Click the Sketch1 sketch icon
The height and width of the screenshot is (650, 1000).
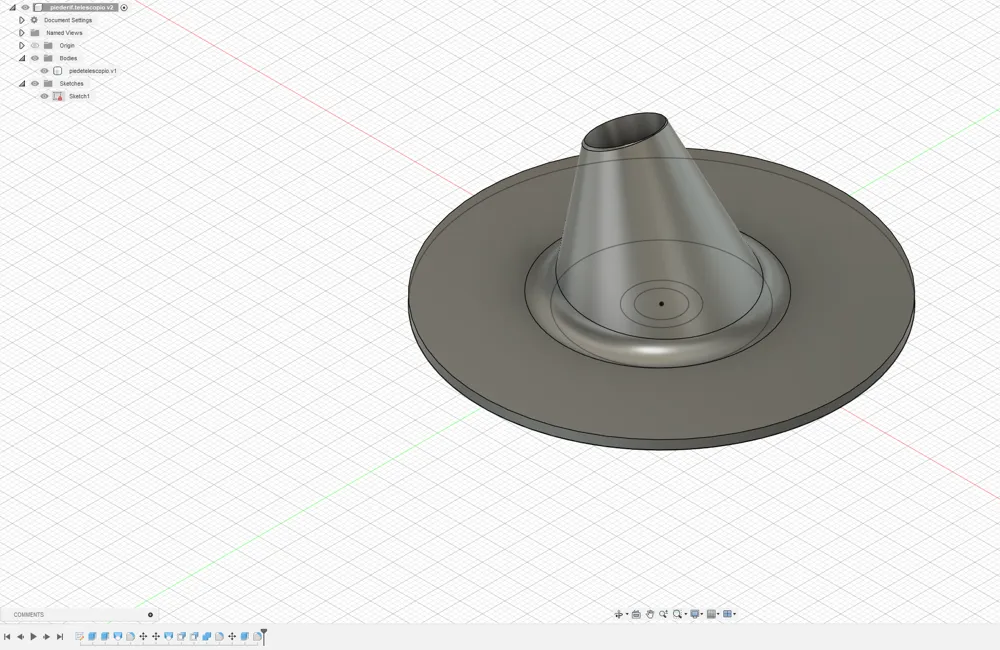(58, 96)
